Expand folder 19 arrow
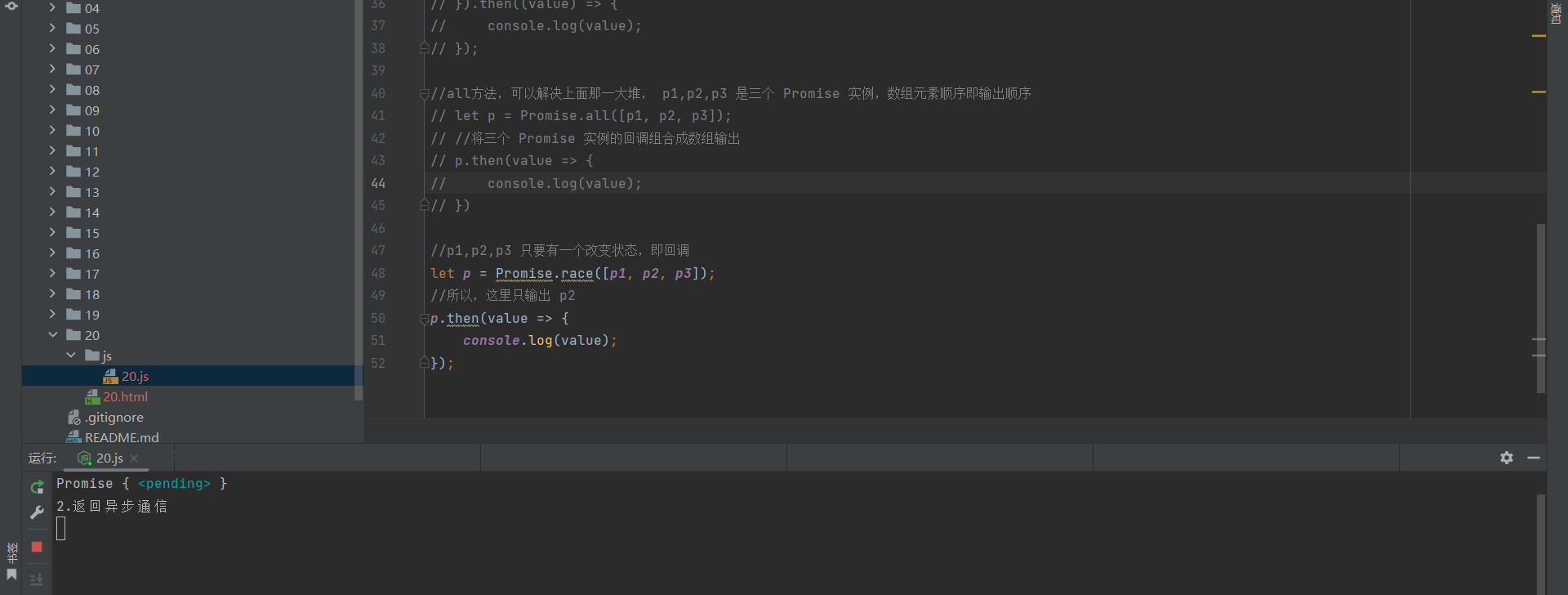This screenshot has height=595, width=1568. point(52,315)
